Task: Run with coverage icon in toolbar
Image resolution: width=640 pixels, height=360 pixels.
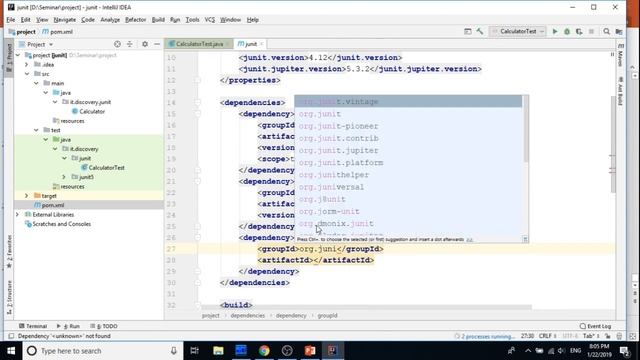Action: [x=579, y=31]
